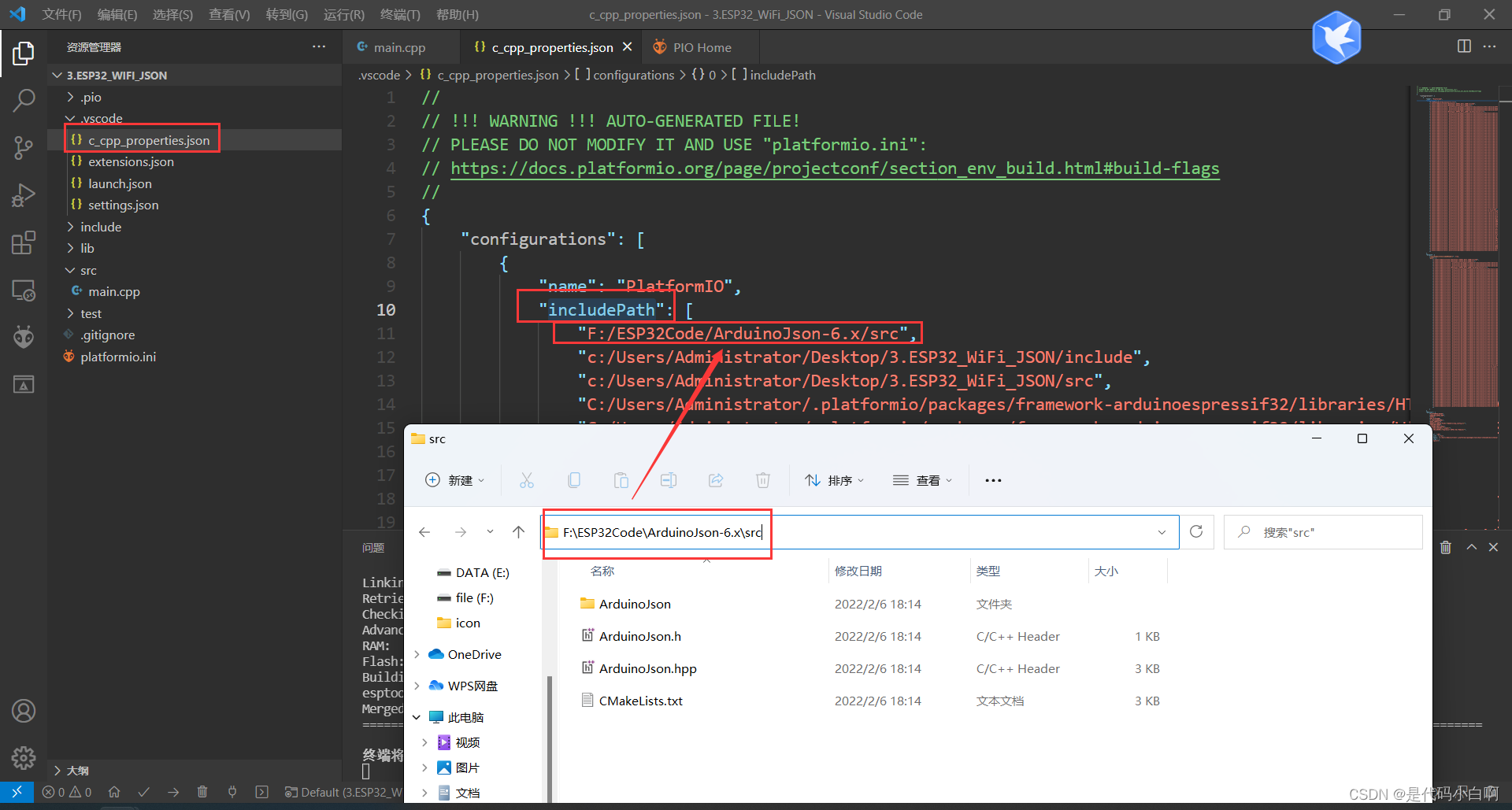Open the 帮助(H) menu
The height and width of the screenshot is (810, 1512).
[458, 15]
